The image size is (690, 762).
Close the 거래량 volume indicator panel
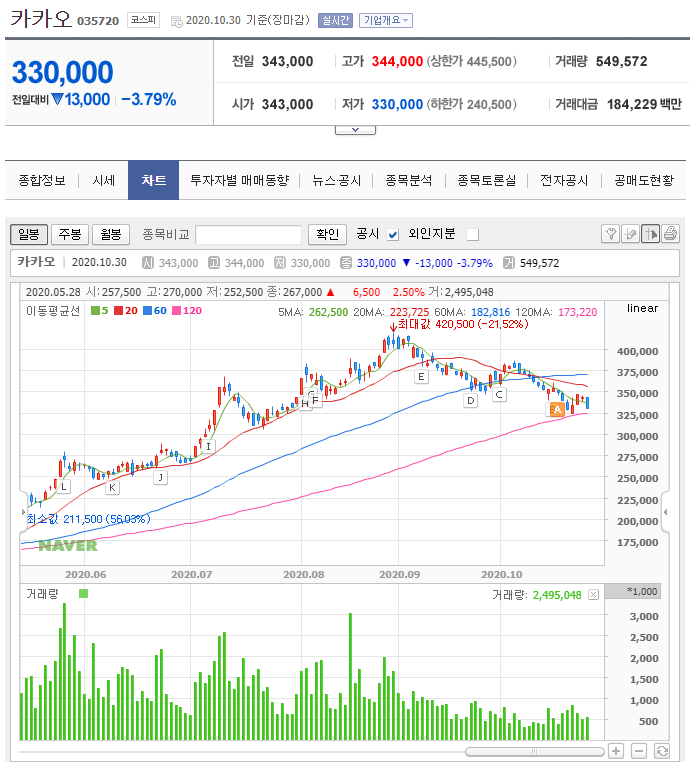(593, 595)
